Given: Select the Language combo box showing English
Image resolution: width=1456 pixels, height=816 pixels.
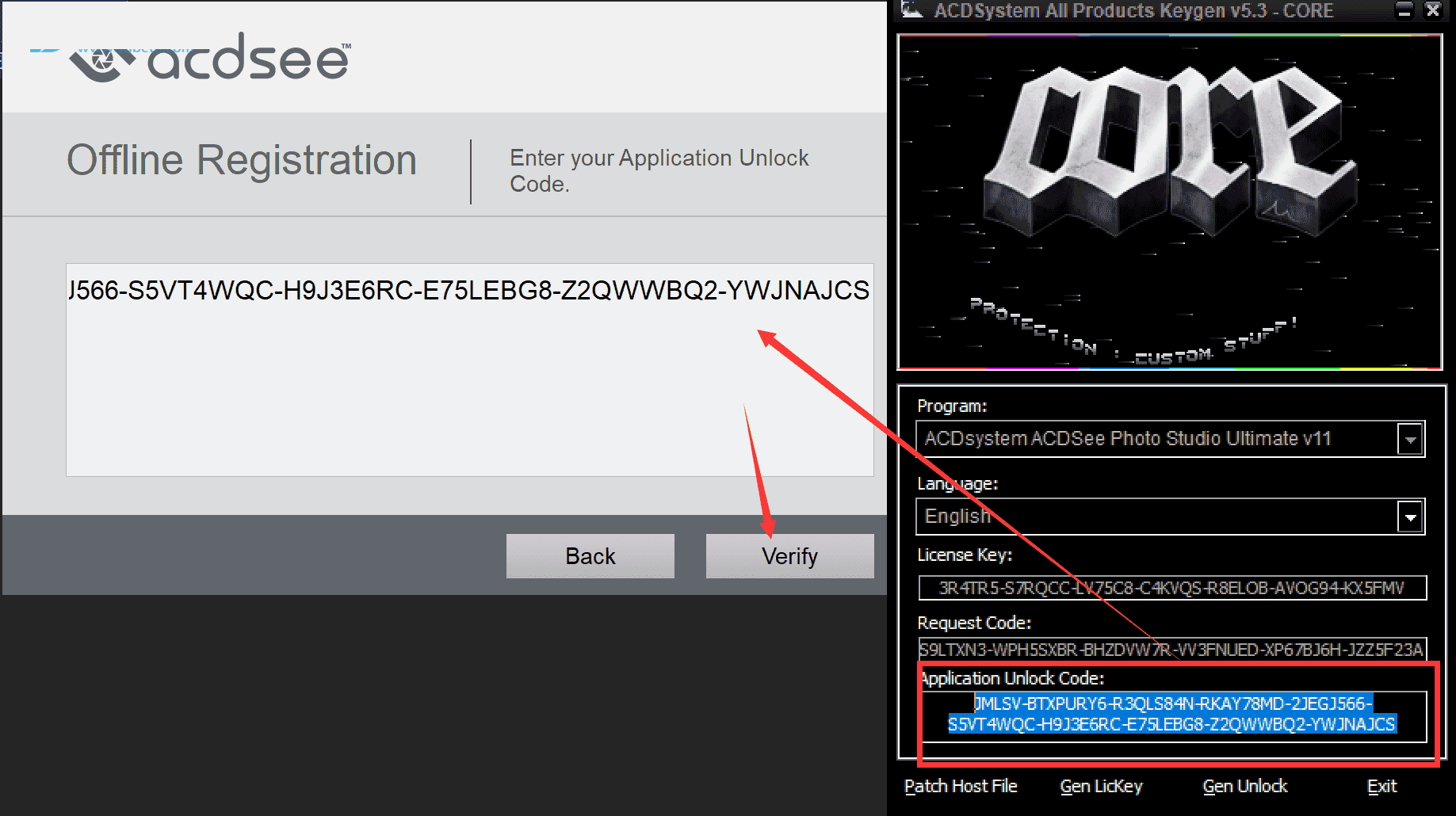Looking at the screenshot, I should [1171, 517].
